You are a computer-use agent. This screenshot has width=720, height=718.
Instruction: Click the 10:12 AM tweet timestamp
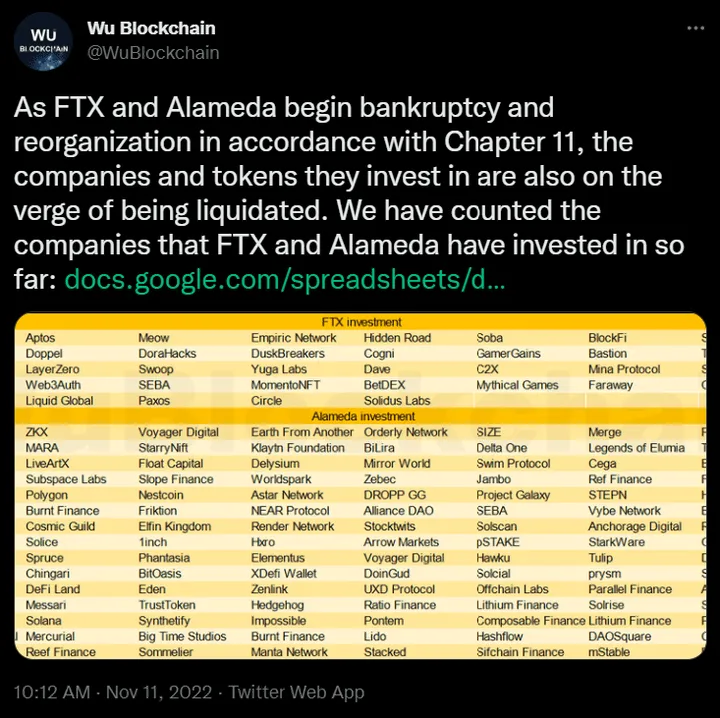tap(51, 692)
